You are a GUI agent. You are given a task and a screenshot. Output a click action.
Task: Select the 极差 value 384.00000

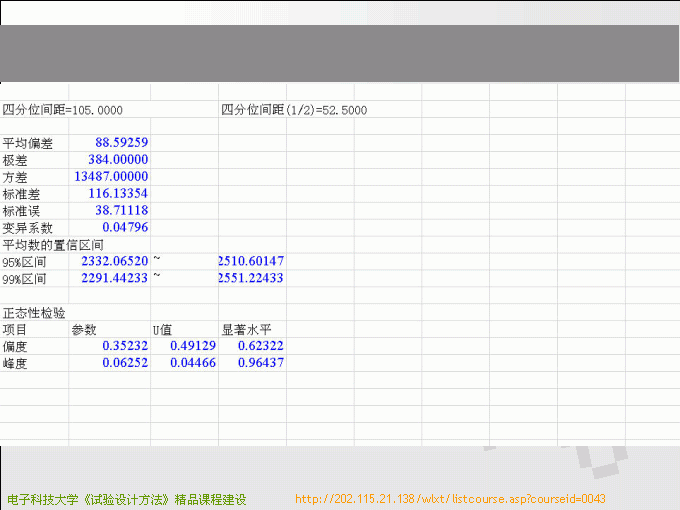tap(117, 160)
